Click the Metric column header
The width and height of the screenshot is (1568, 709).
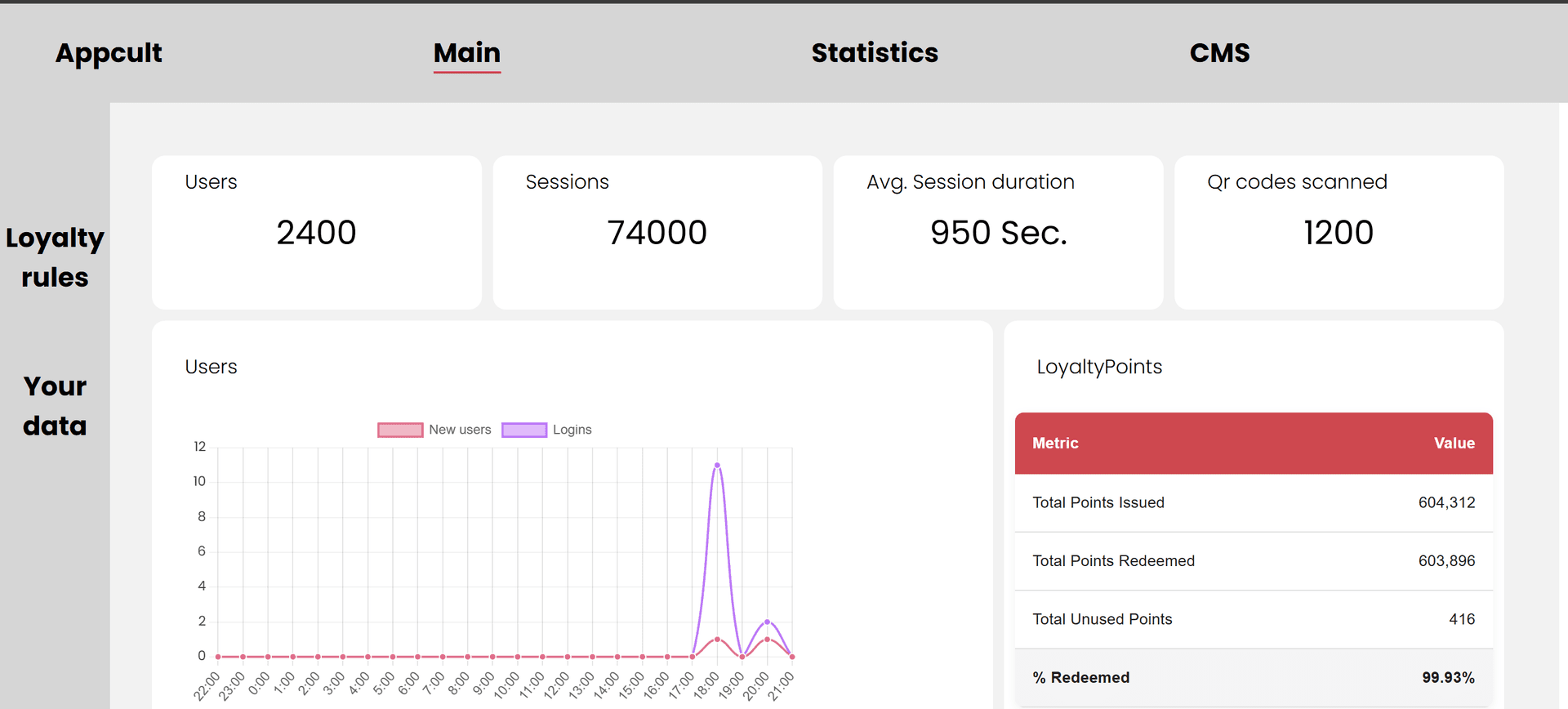tap(1055, 444)
